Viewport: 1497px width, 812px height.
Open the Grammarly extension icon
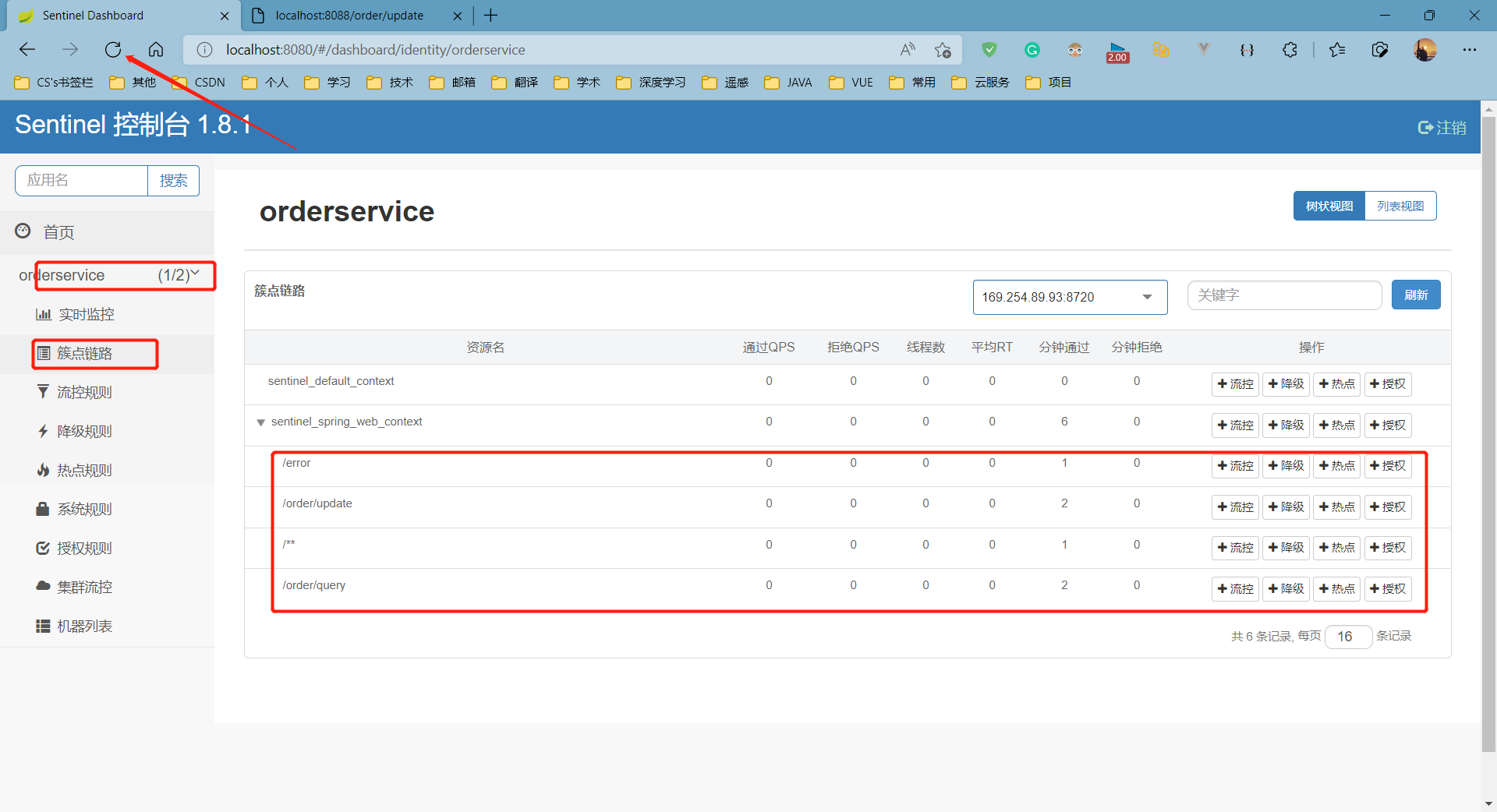tap(1032, 50)
